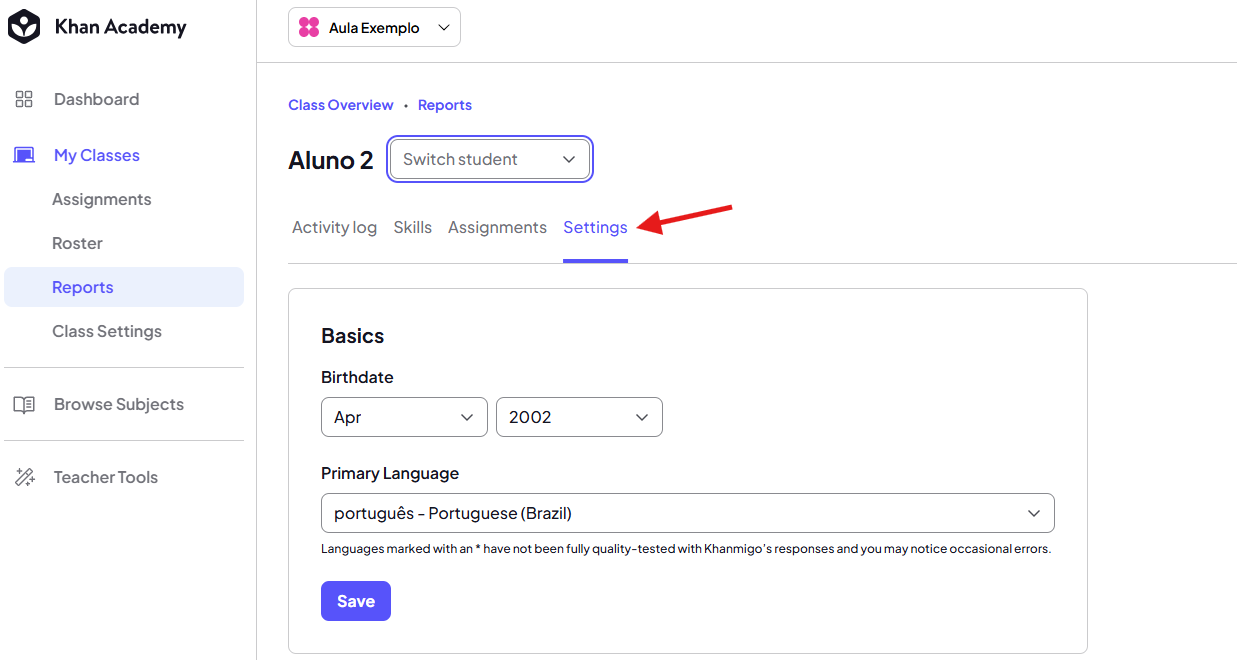This screenshot has height=660, width=1237.
Task: Expand the Aula Exemplo class selector
Action: click(374, 28)
